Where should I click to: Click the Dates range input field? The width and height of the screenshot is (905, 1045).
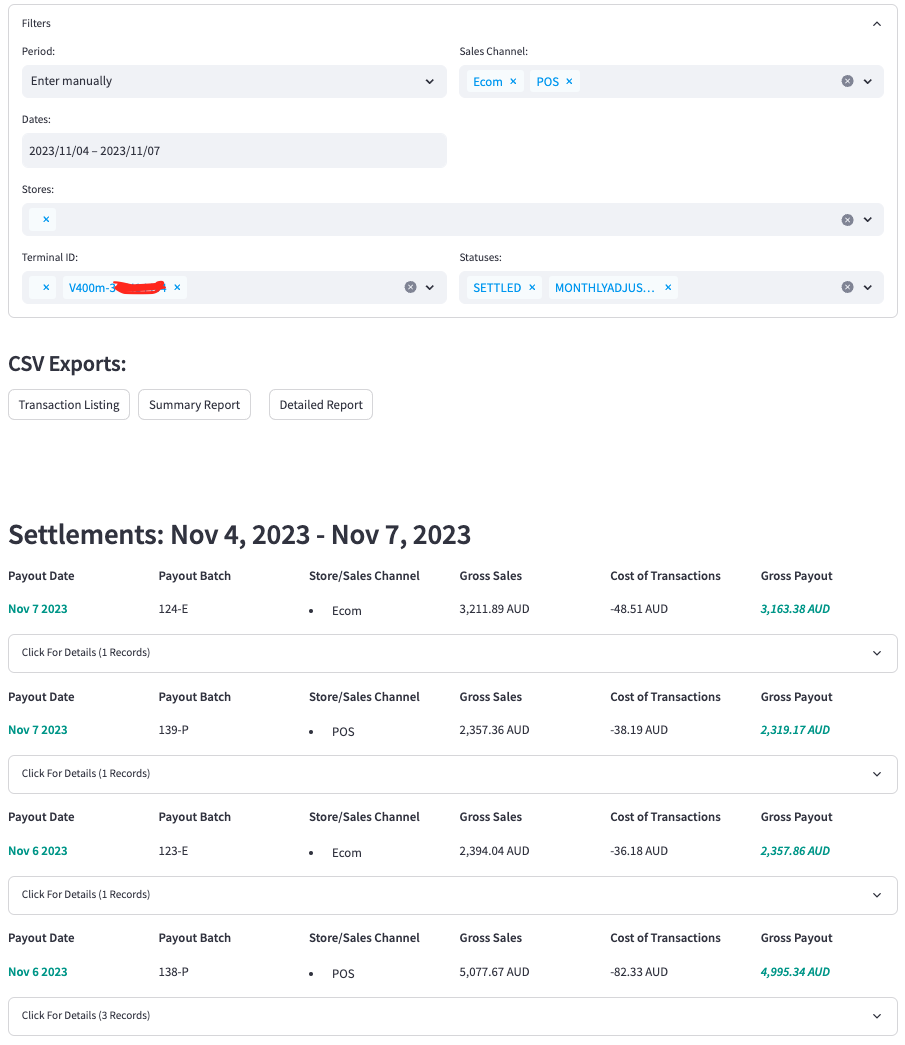click(x=234, y=150)
